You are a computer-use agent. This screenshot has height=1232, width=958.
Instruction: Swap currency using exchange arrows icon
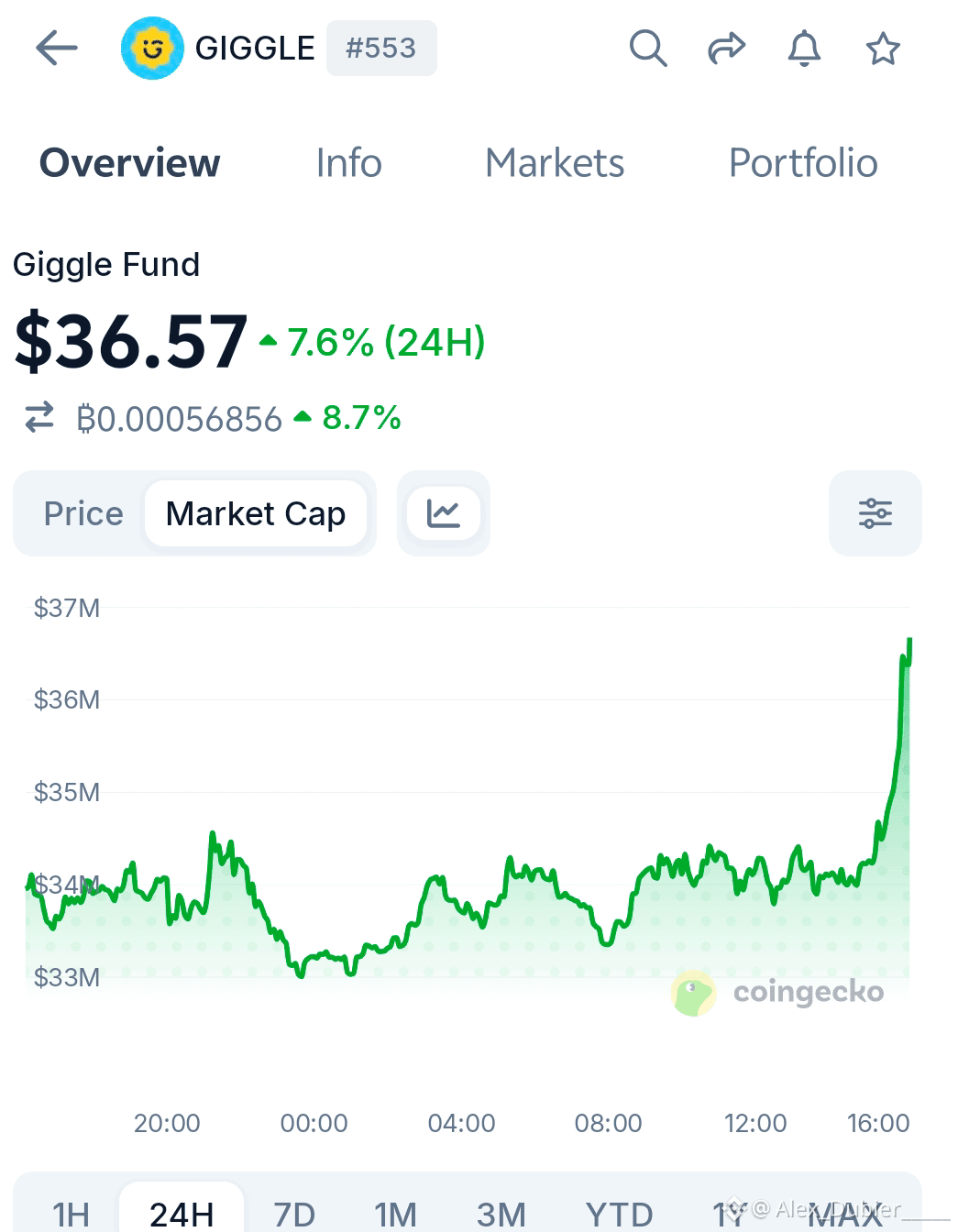39,418
